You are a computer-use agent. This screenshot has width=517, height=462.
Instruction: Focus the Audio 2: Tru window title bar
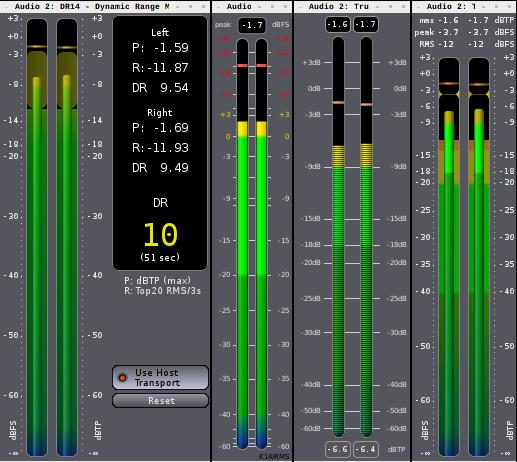[352, 6]
